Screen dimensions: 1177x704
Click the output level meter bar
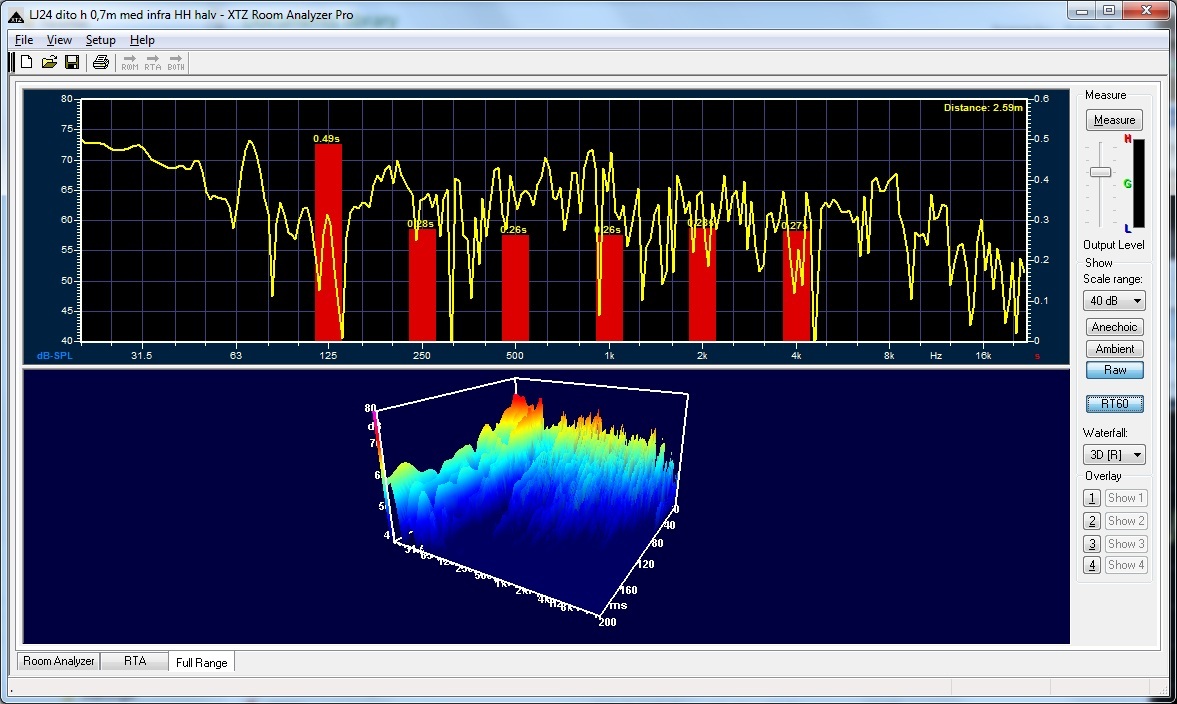(1139, 183)
